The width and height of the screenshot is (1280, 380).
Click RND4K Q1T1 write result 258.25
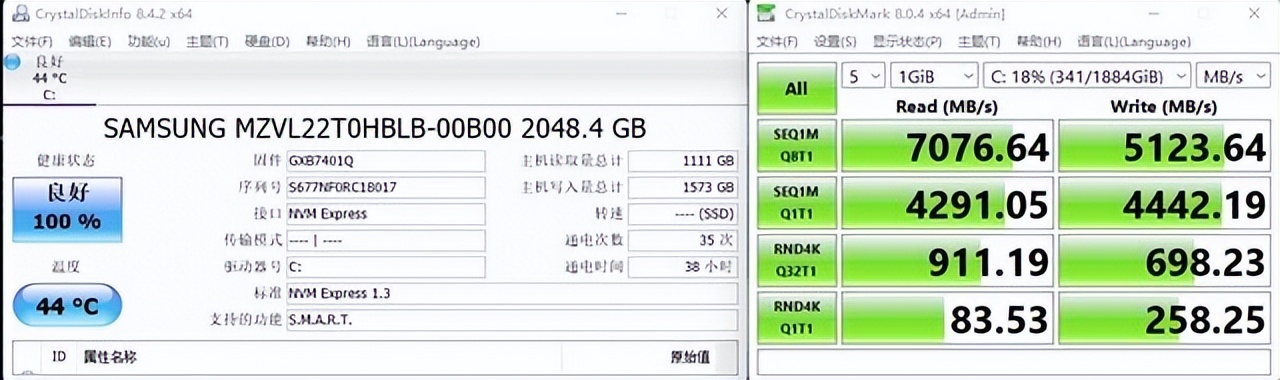pyautogui.click(x=1165, y=318)
